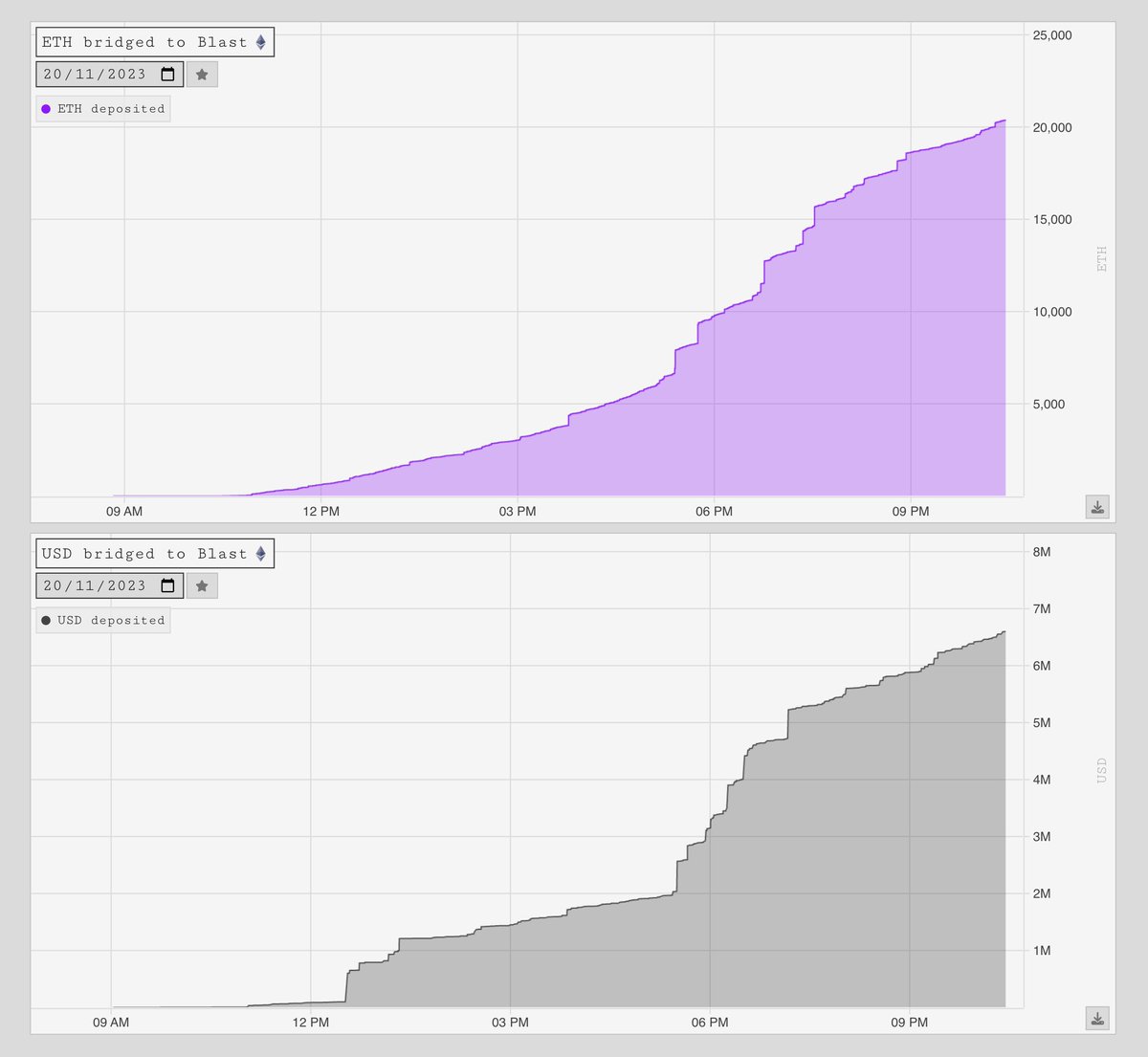Open calendar picker in ETH chart date field
This screenshot has height=1057, width=1148.
click(167, 75)
